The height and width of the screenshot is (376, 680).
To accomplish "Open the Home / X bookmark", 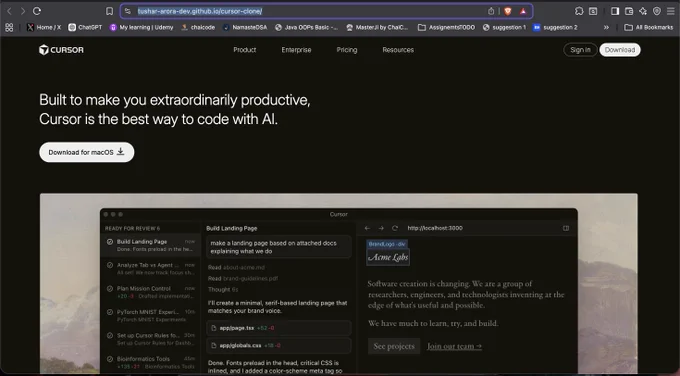I will coord(44,27).
